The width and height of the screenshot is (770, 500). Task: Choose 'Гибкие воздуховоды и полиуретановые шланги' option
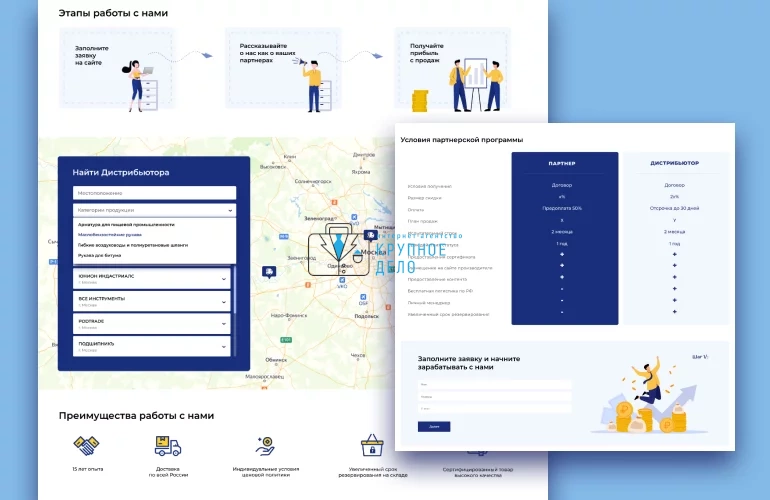[x=133, y=245]
